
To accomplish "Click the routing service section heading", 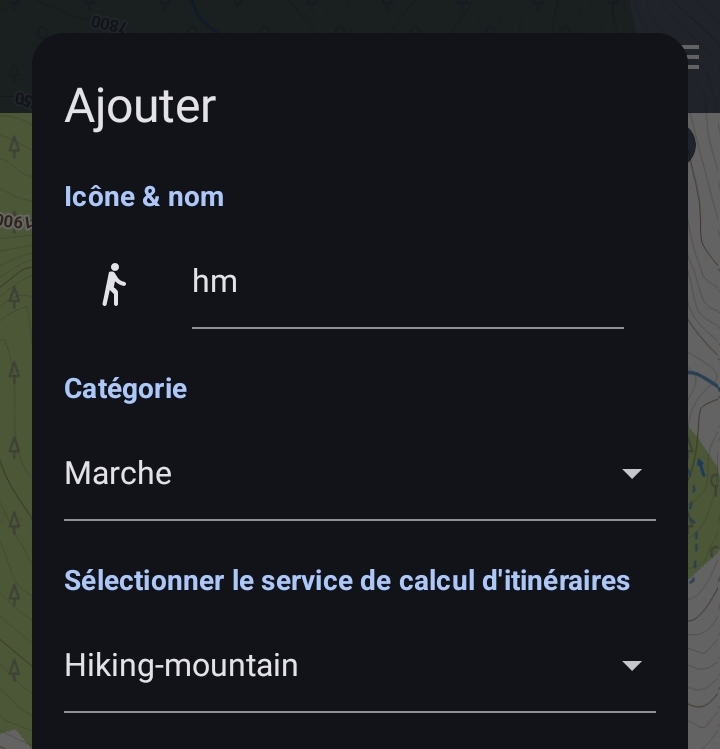I will 347,580.
